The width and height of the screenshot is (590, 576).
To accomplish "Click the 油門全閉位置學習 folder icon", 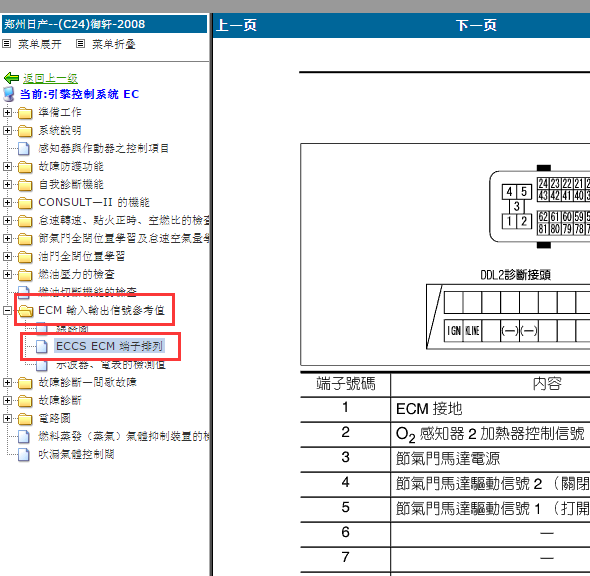I will coord(25,257).
